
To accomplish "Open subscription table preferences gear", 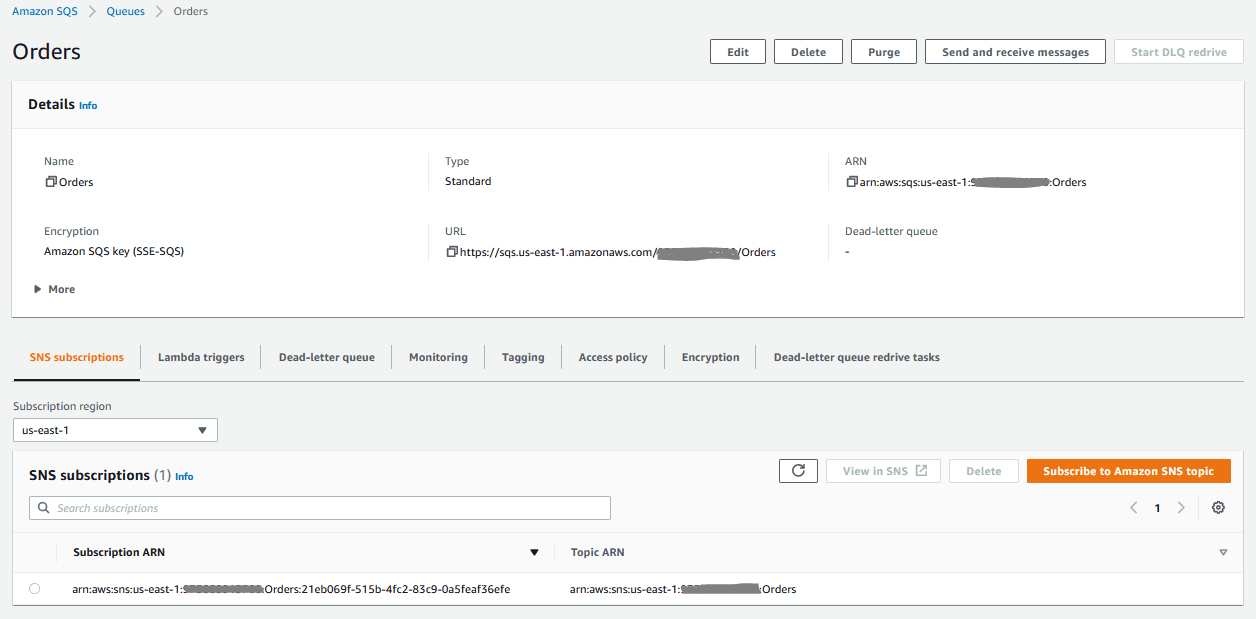I will [1218, 508].
